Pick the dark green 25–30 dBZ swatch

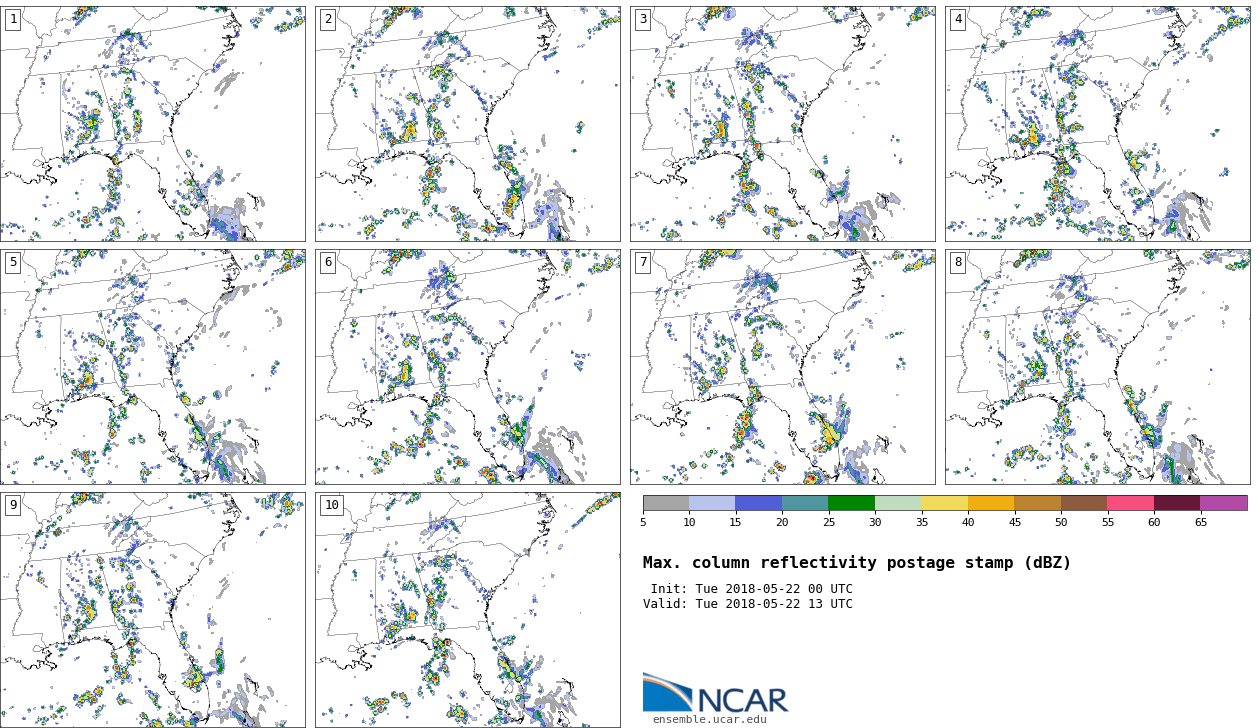851,503
